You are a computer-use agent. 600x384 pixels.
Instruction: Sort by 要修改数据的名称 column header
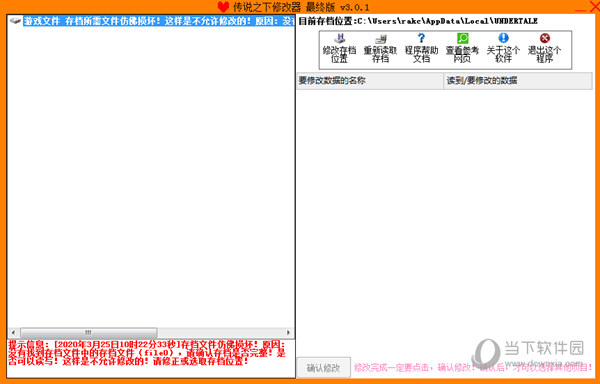(x=370, y=81)
